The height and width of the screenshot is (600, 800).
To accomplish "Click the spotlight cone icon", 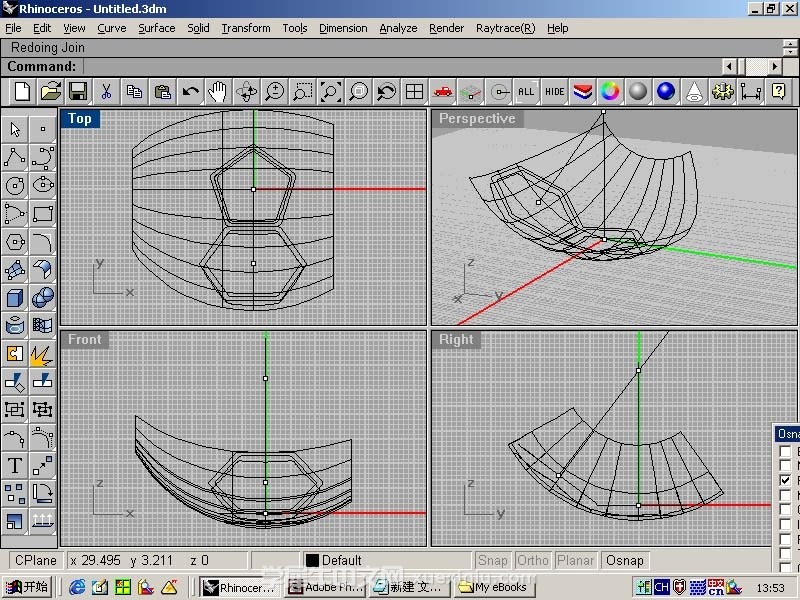I will [x=694, y=92].
